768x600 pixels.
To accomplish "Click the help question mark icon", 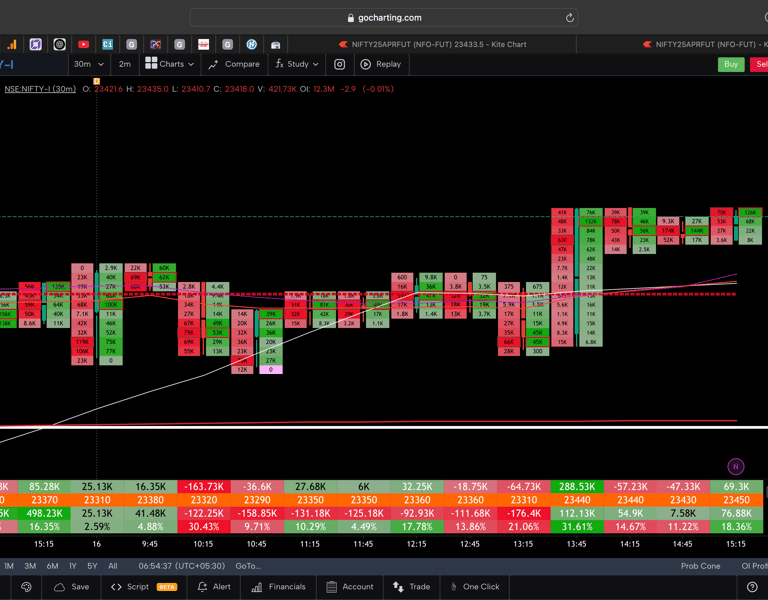I will point(752,587).
